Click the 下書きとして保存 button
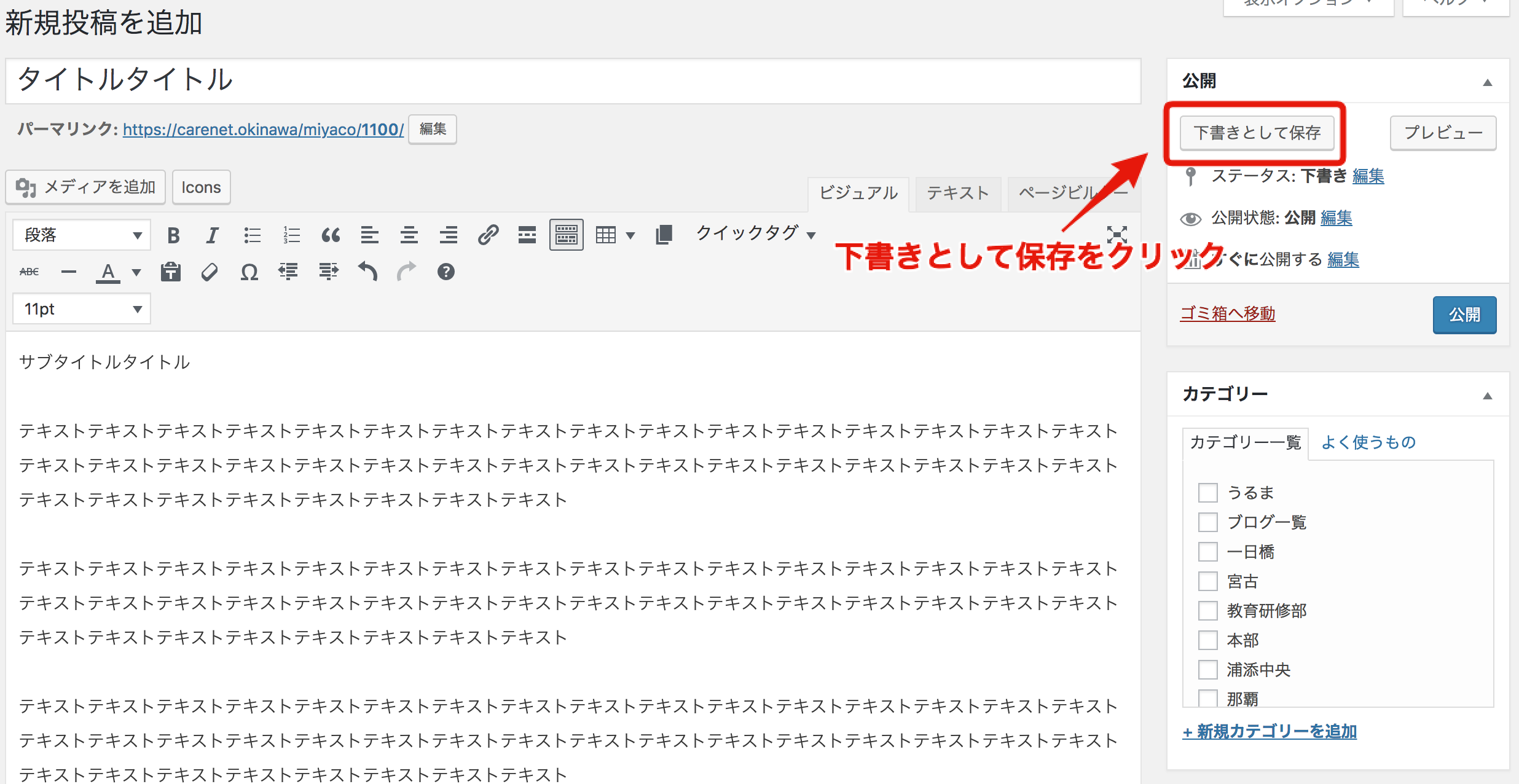This screenshot has height=784, width=1519. click(x=1257, y=133)
